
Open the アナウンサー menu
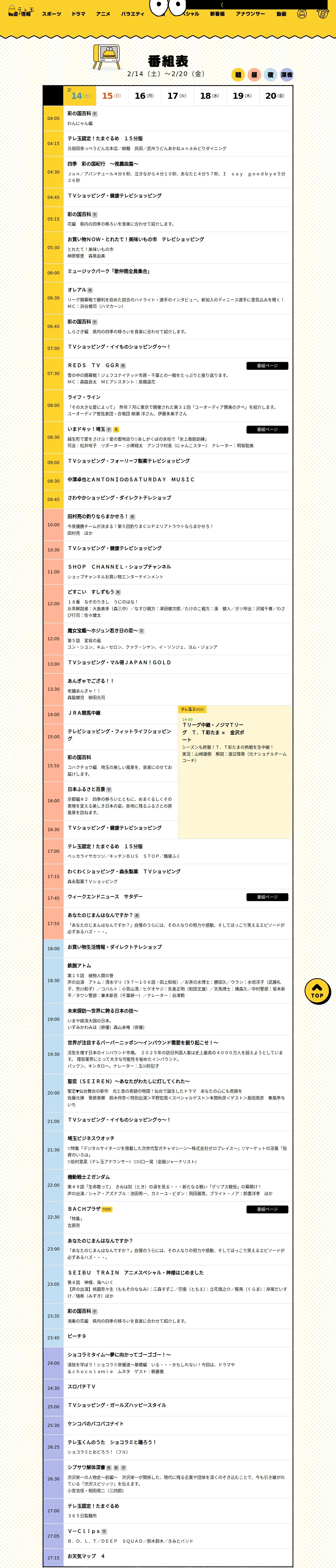pyautogui.click(x=251, y=14)
